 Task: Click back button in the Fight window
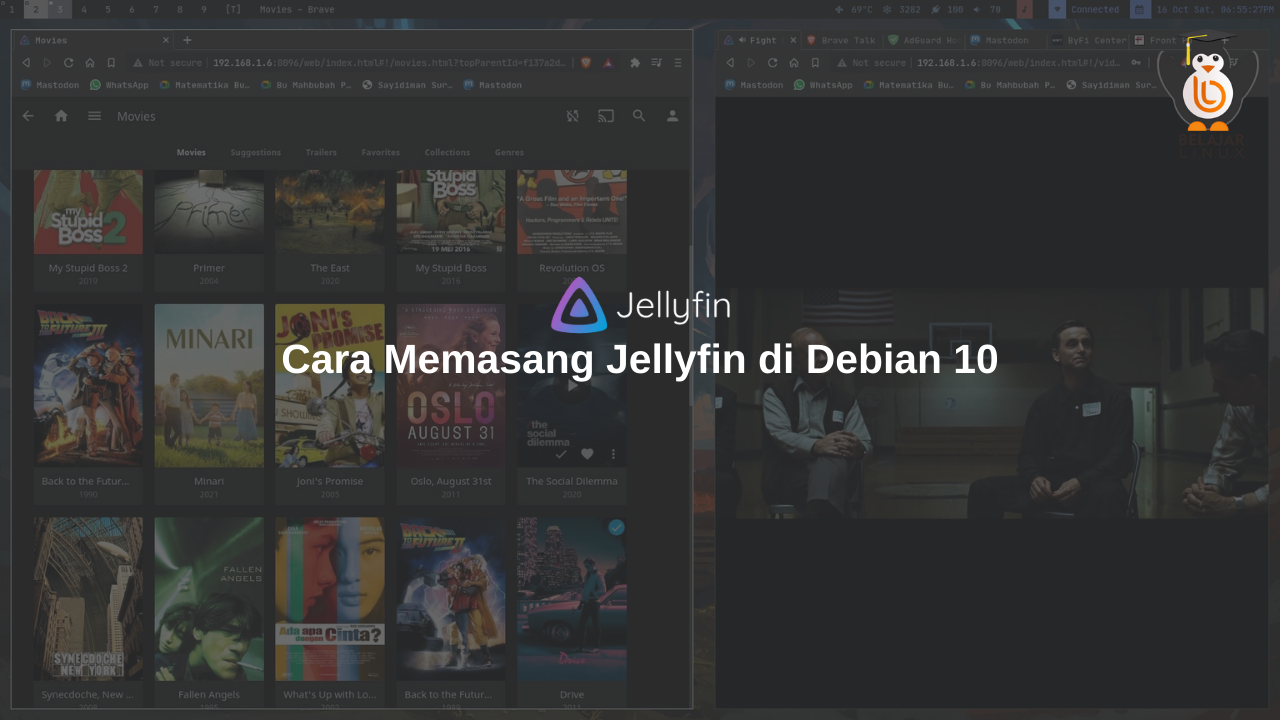click(730, 62)
